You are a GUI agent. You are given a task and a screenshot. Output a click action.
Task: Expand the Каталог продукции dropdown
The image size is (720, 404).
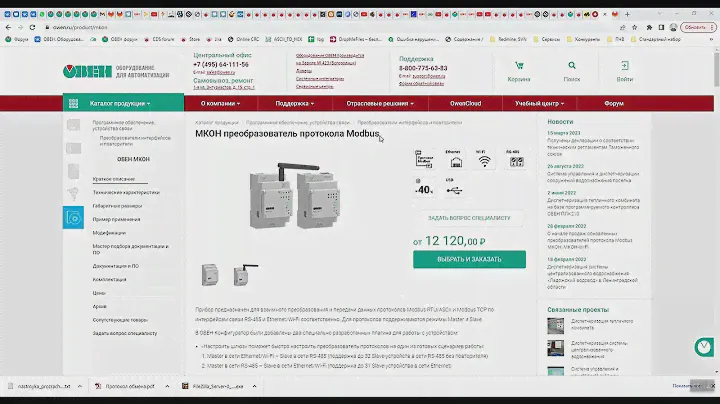click(x=123, y=103)
